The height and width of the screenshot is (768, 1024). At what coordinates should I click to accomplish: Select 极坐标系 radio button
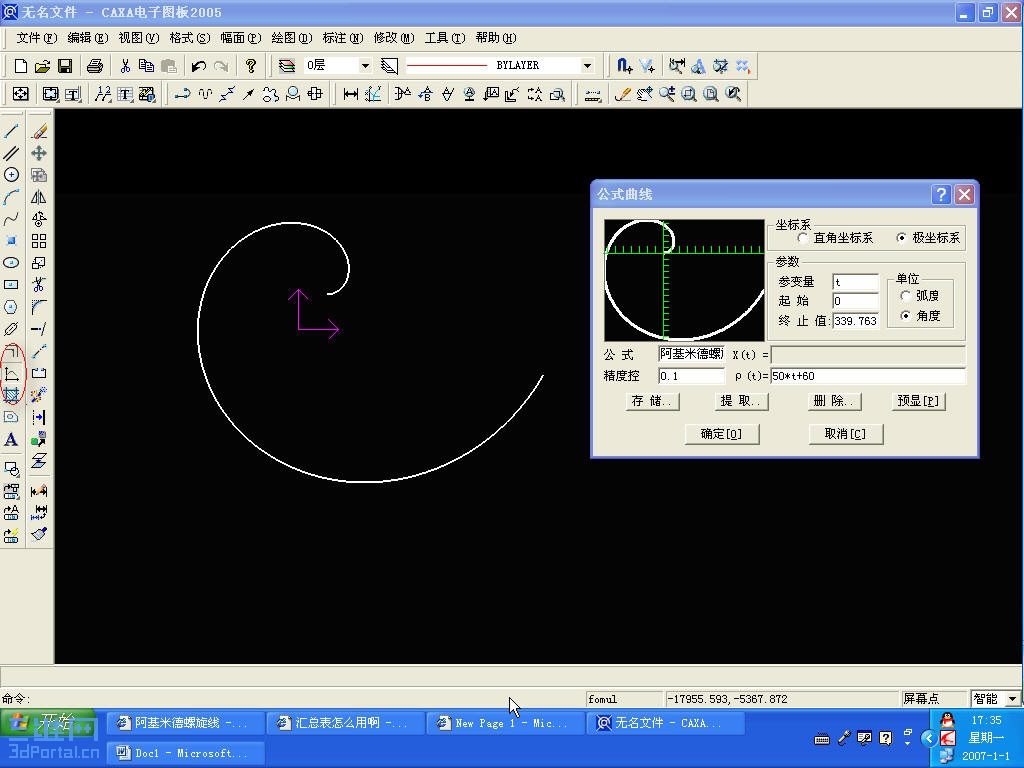click(902, 238)
